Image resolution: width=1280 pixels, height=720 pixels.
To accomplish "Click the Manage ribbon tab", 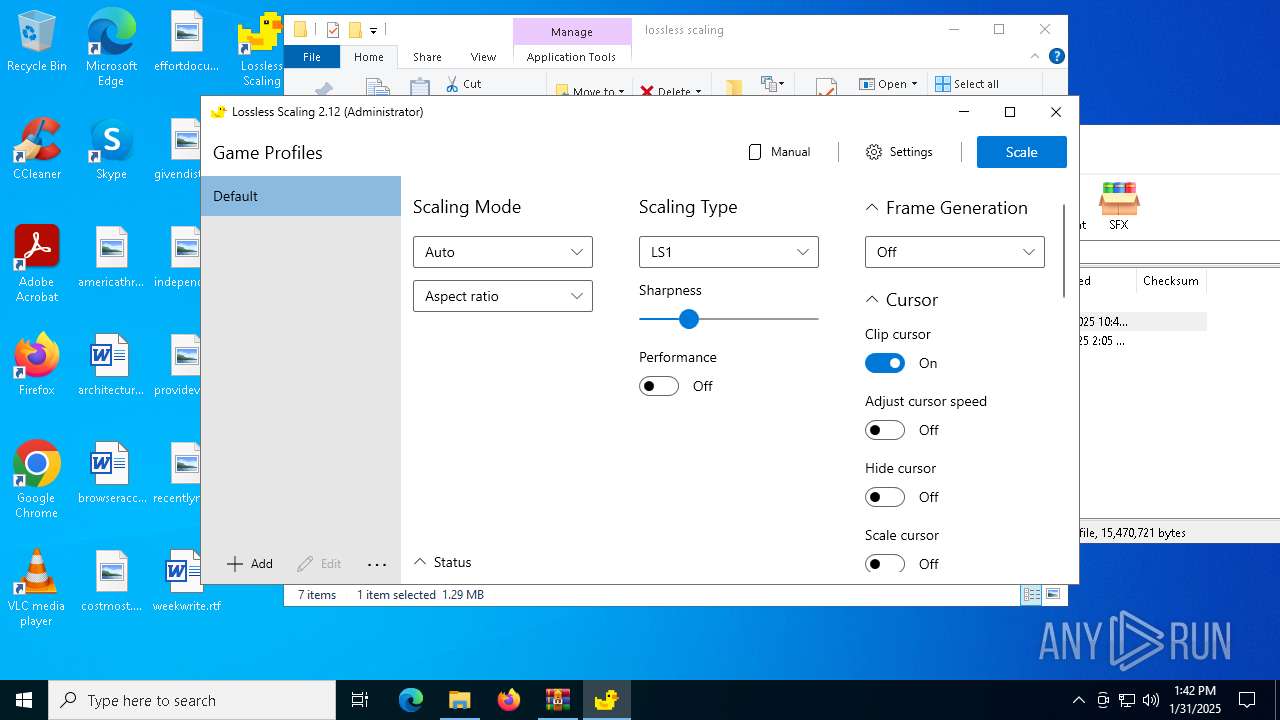I will coord(572,32).
